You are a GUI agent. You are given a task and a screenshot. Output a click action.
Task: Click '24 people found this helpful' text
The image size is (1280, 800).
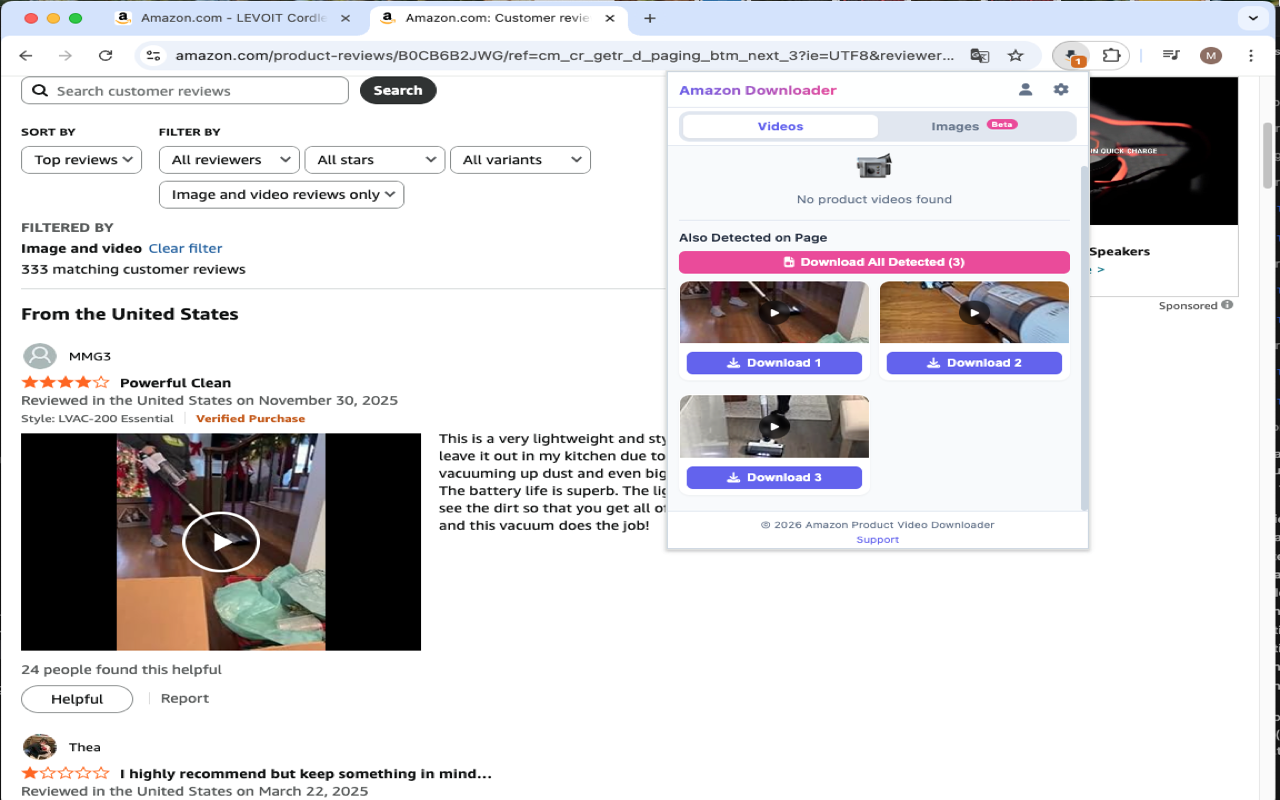121,670
